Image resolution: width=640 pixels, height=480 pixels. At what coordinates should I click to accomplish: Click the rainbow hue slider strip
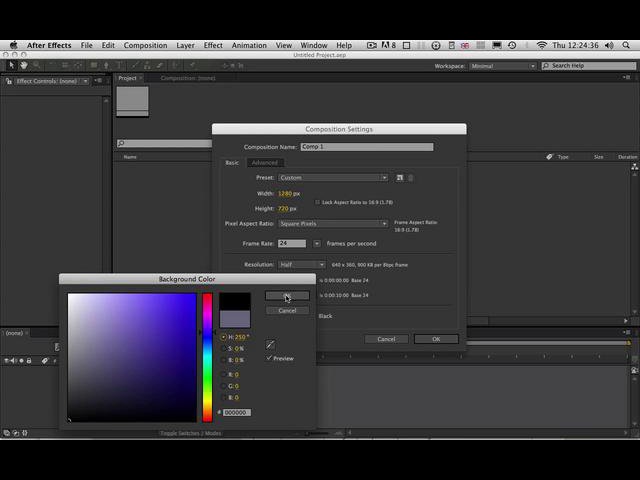208,357
